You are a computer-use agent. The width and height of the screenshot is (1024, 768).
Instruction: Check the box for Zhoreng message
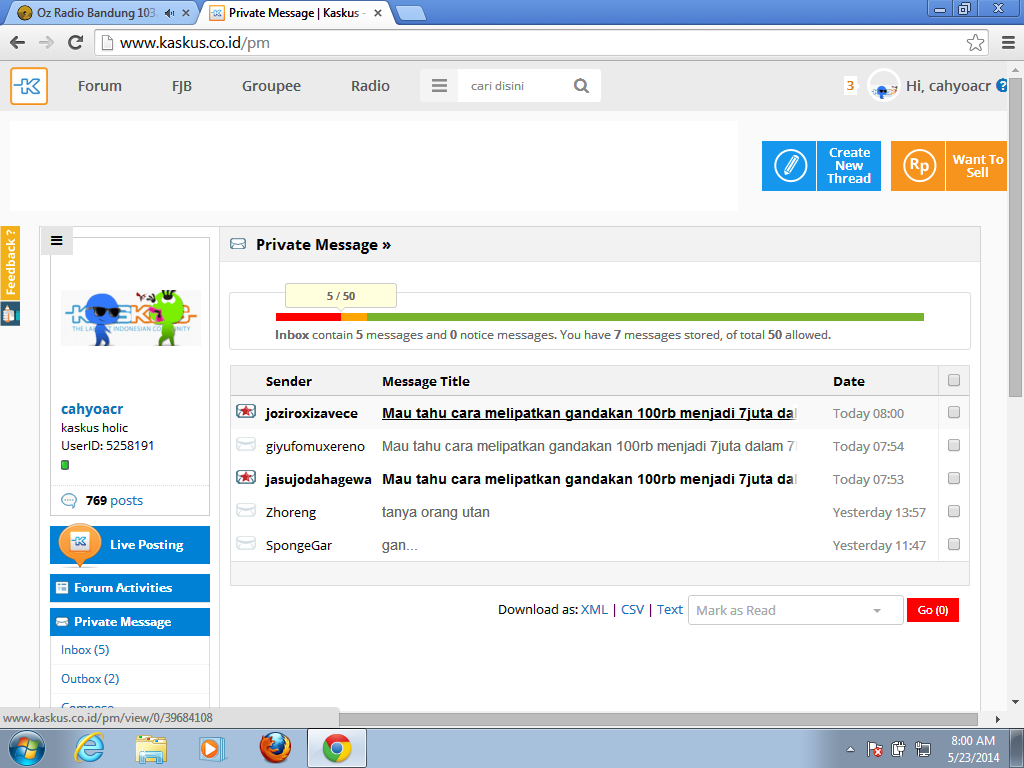coord(953,511)
